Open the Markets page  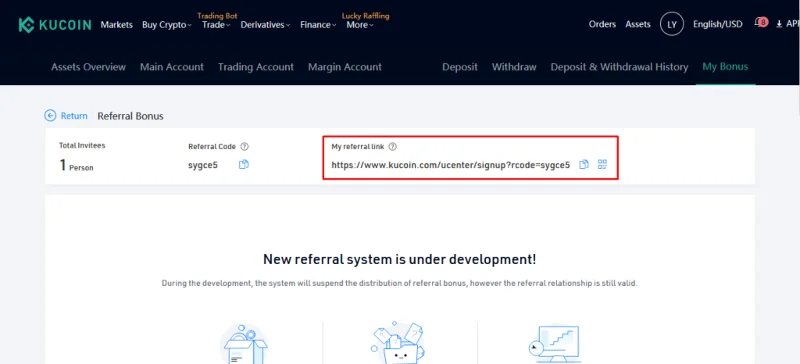click(x=116, y=25)
